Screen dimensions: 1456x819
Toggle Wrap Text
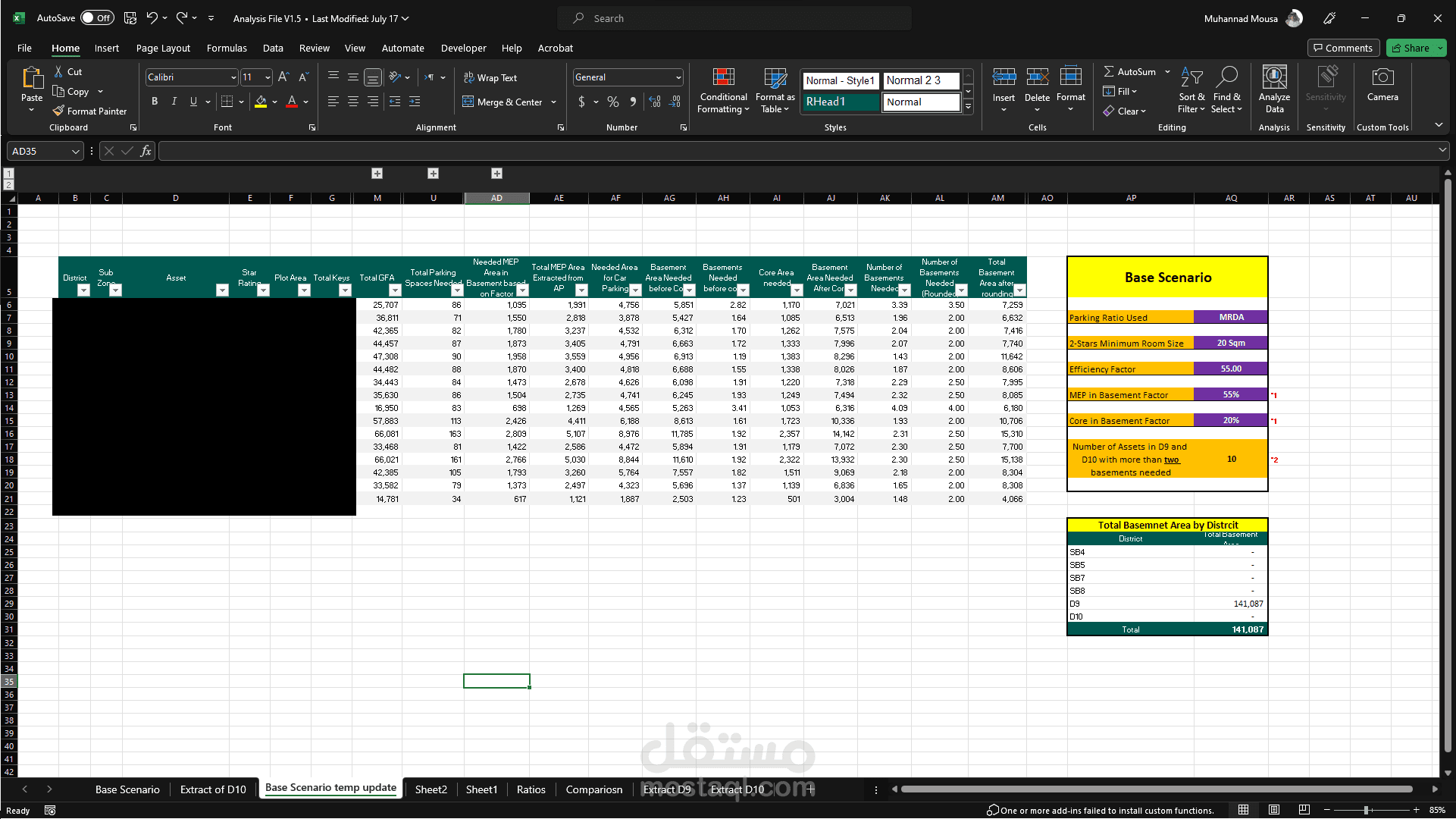pos(490,77)
